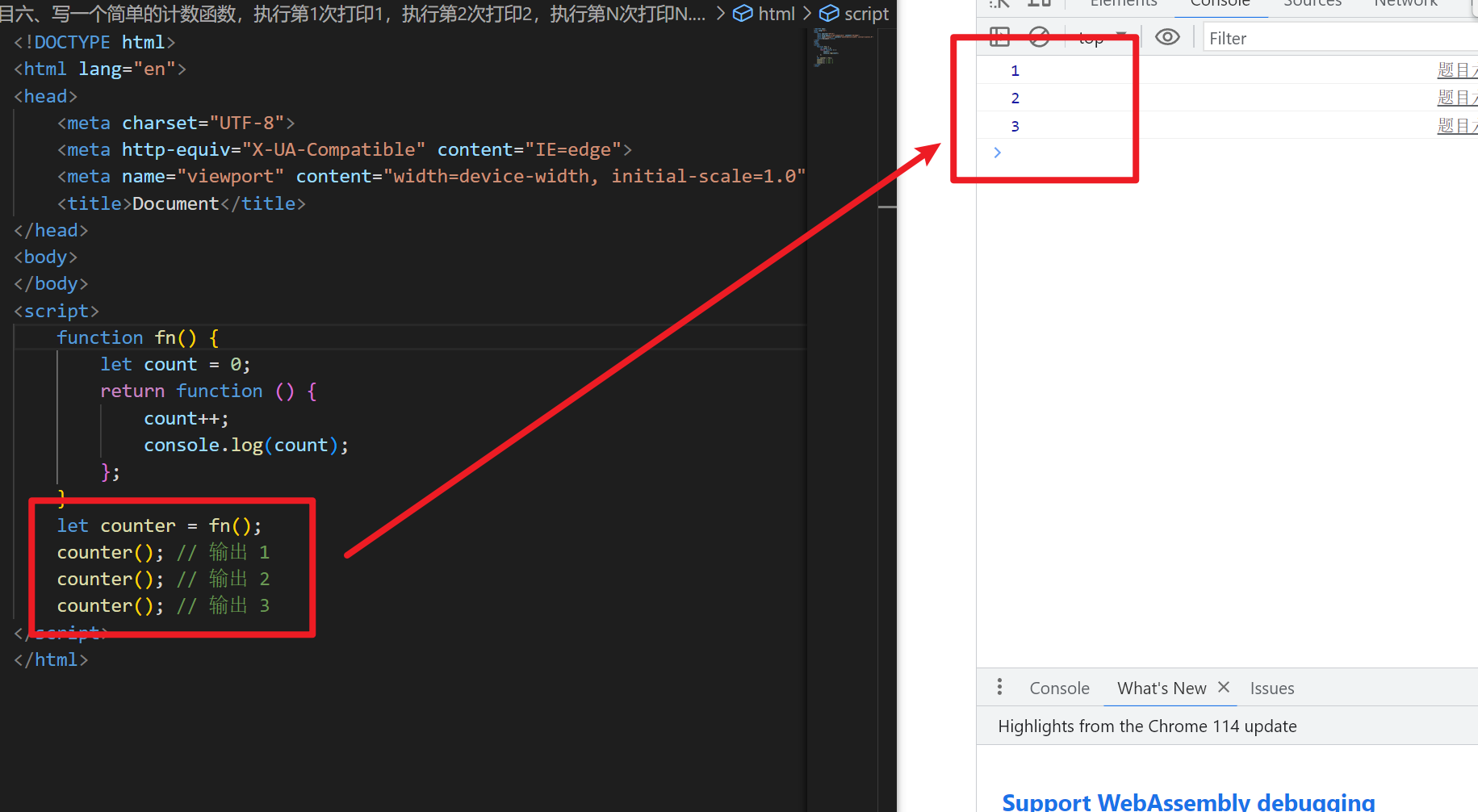Click the 'return function () {' line

[208, 391]
